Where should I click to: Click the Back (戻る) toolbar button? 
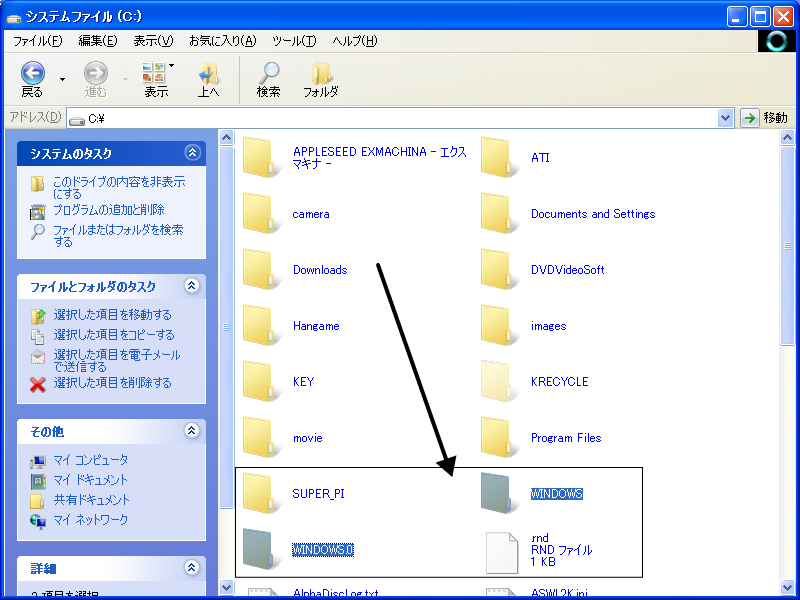point(33,80)
